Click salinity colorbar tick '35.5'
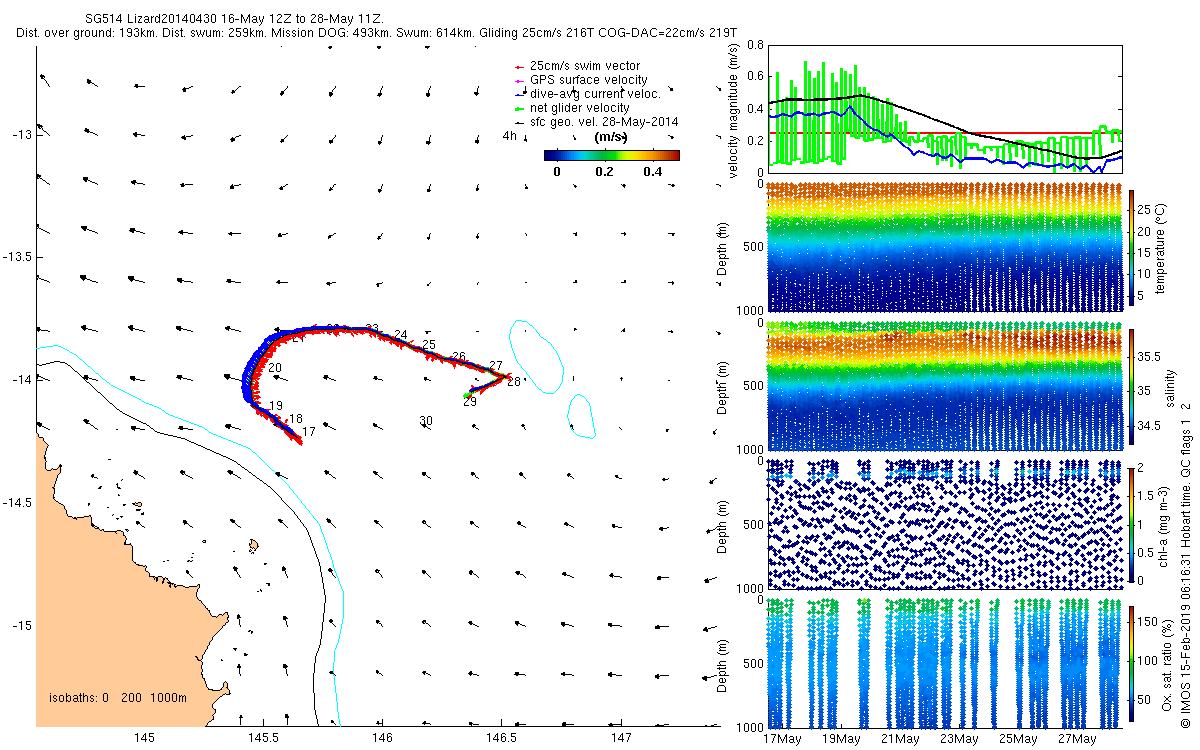Screen dimensions: 1200x750 pyautogui.click(x=1150, y=356)
